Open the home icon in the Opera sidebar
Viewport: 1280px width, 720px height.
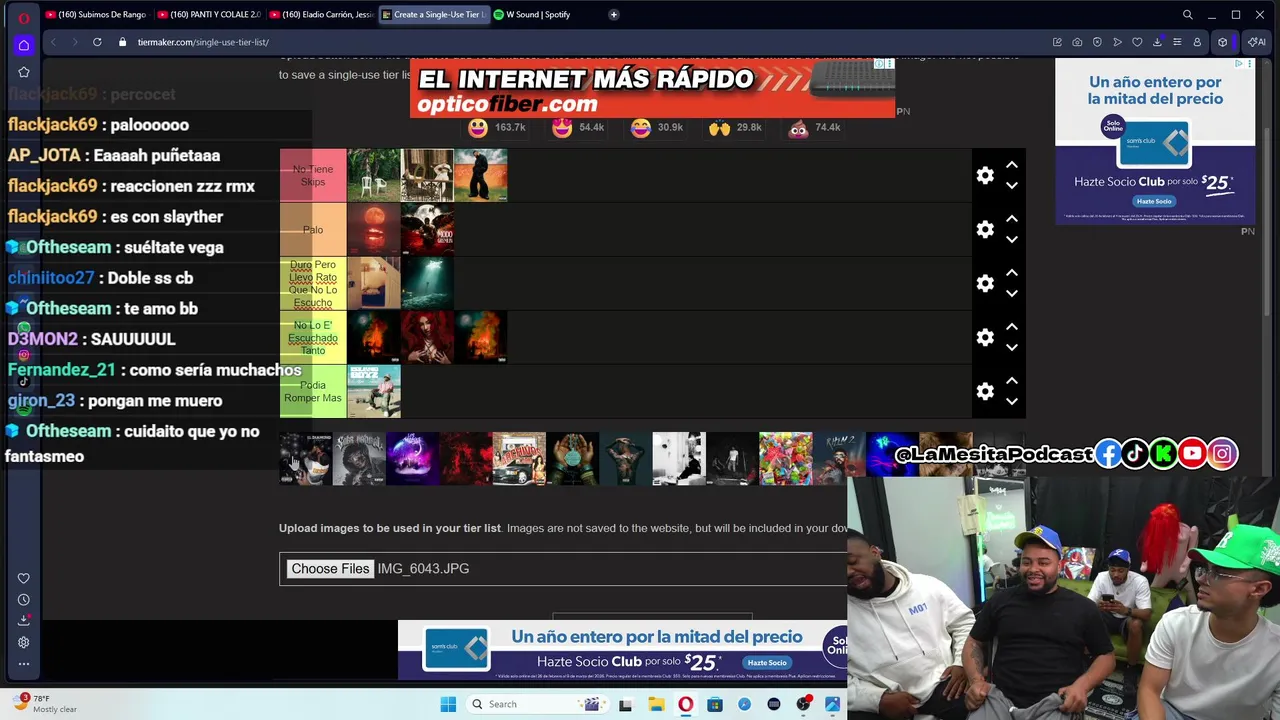click(x=24, y=45)
